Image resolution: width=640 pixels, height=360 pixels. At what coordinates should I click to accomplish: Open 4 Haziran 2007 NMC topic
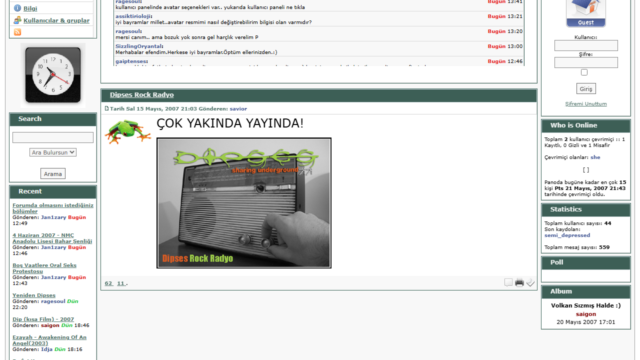(52, 238)
